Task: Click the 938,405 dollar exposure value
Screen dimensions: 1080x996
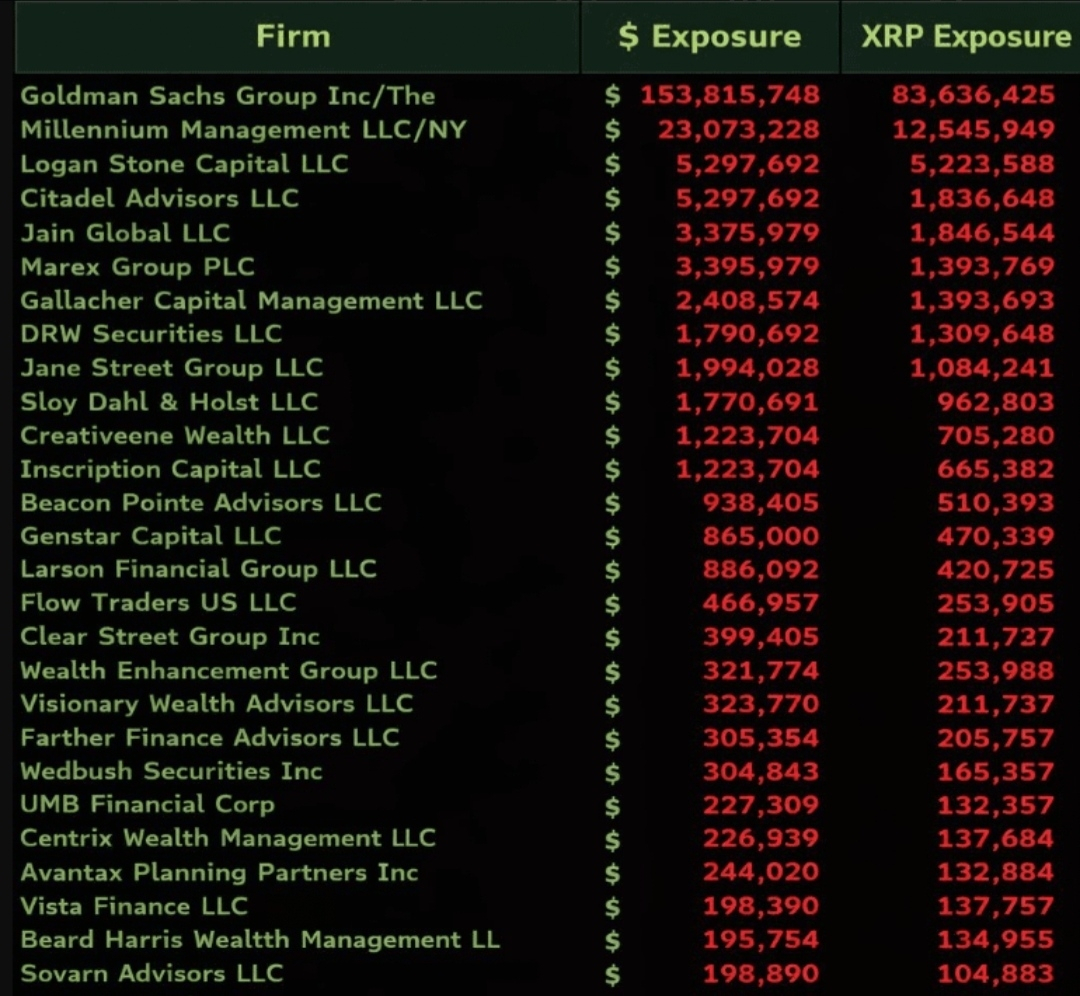Action: click(761, 503)
